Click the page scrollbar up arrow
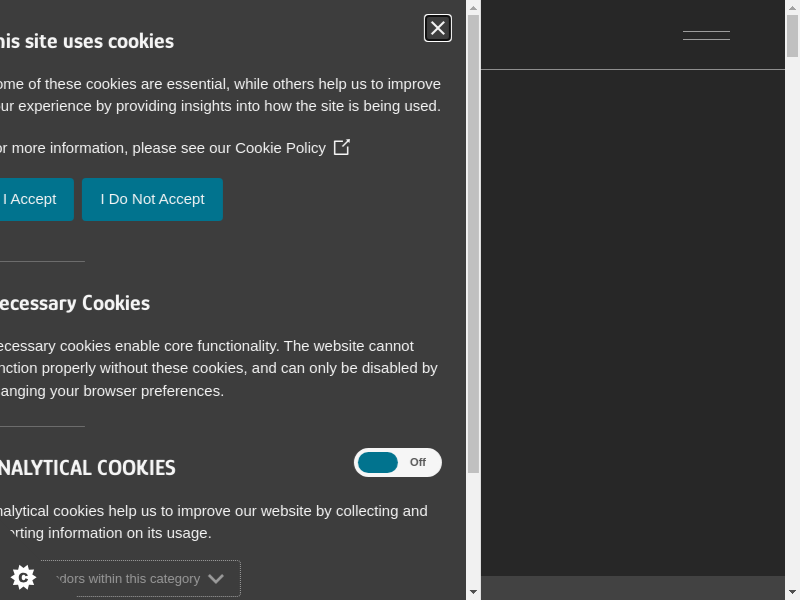Screen dimensions: 800x600 click(x=792, y=7)
